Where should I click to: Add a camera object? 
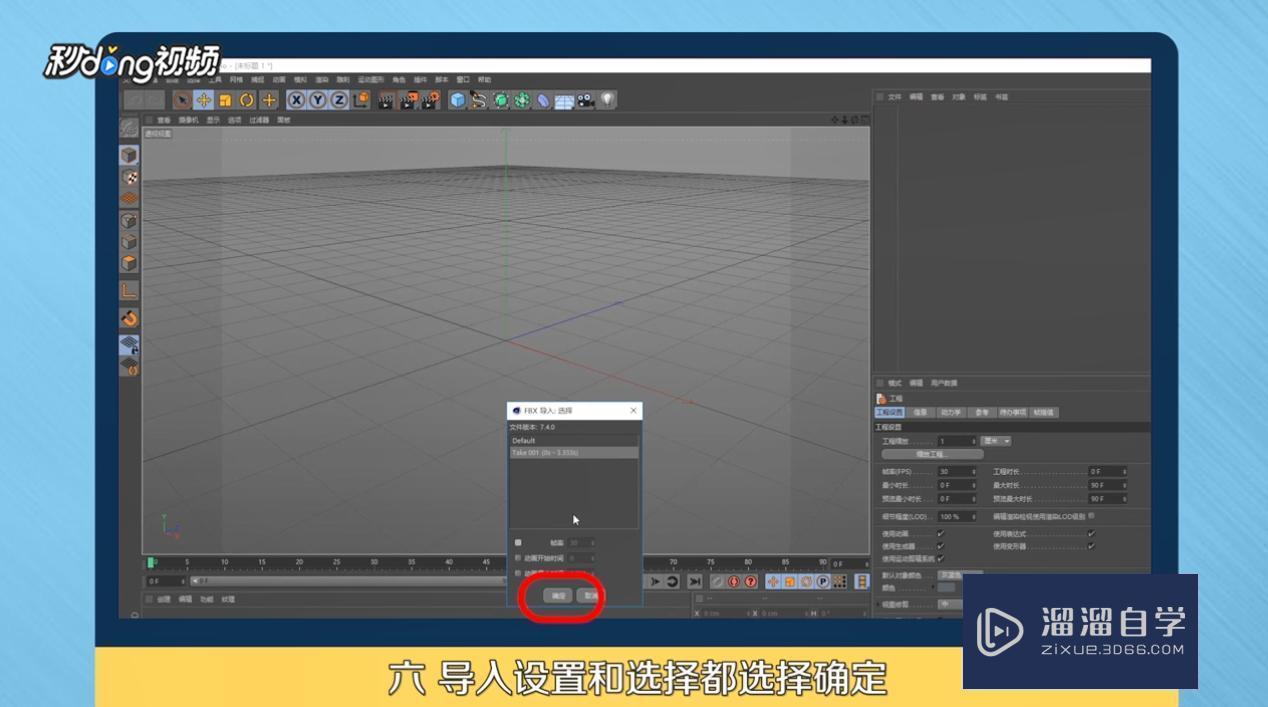[586, 100]
